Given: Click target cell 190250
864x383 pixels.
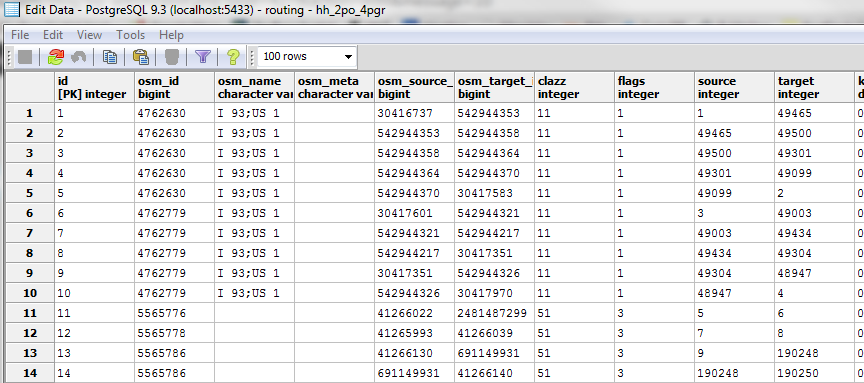Looking at the screenshot, I should point(814,373).
